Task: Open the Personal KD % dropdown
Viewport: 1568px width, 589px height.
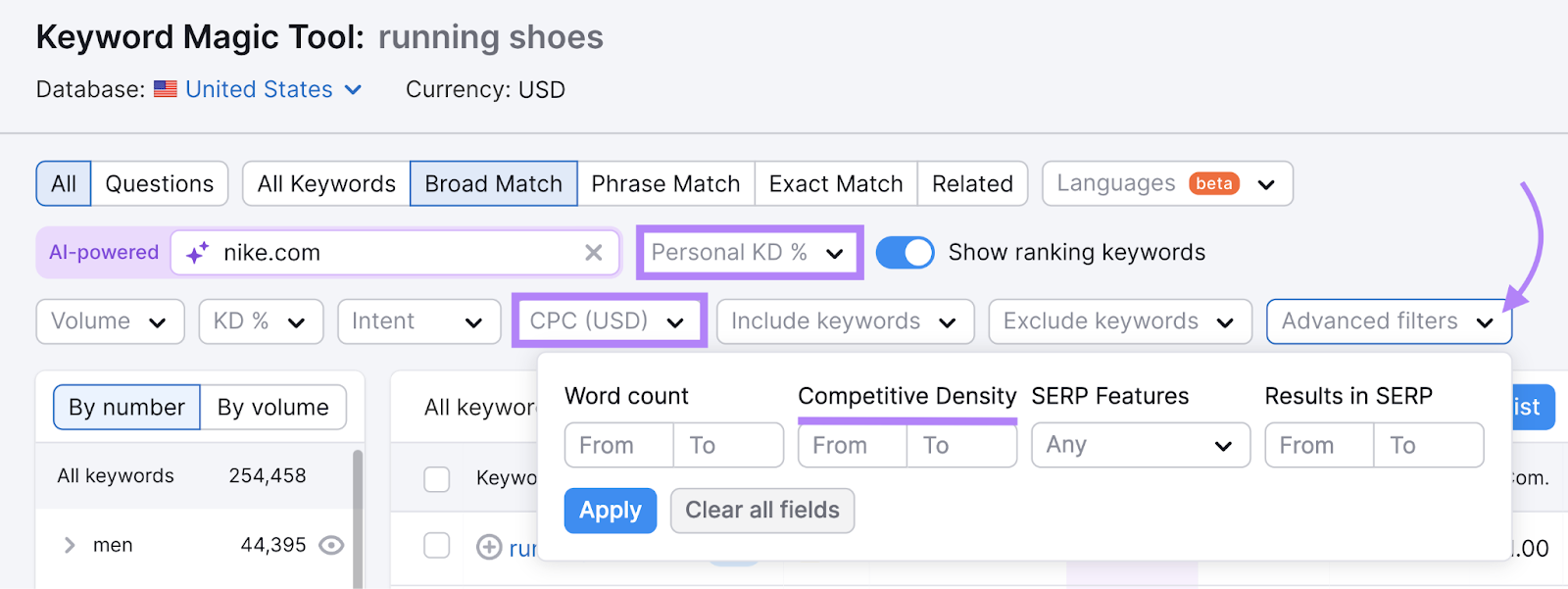Action: pyautogui.click(x=749, y=253)
